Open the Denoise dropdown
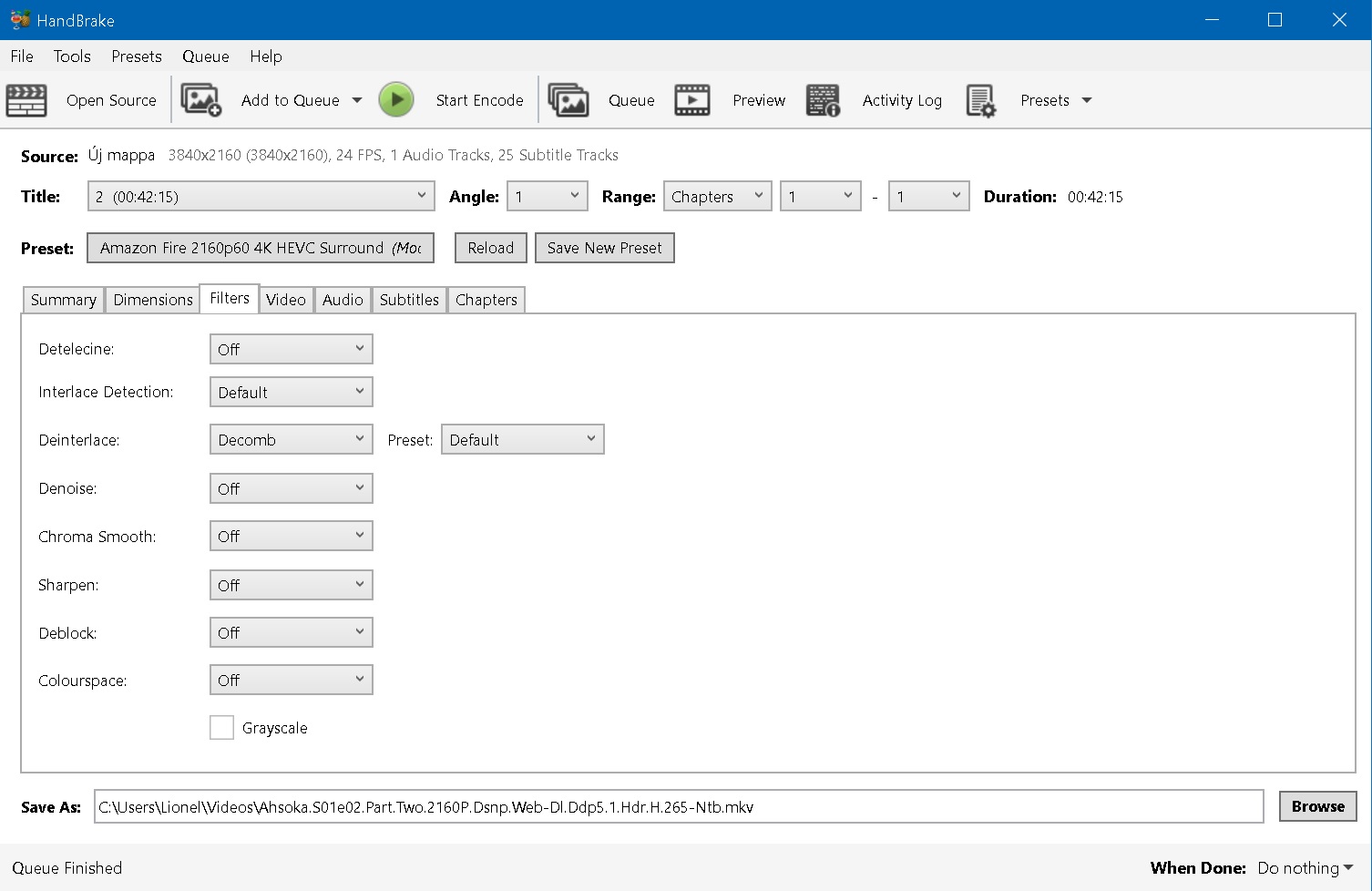 point(292,488)
